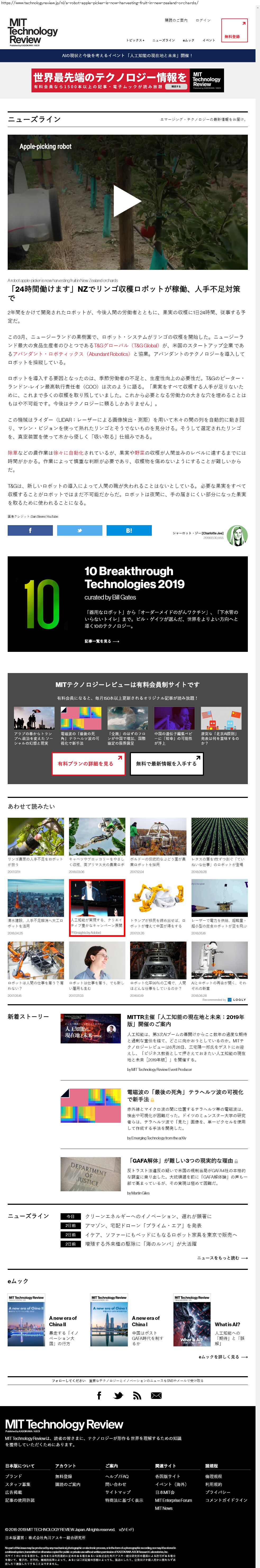Open the Department of Justice thumbnail
Viewport: 260px width, 1568px height.
point(91,1174)
